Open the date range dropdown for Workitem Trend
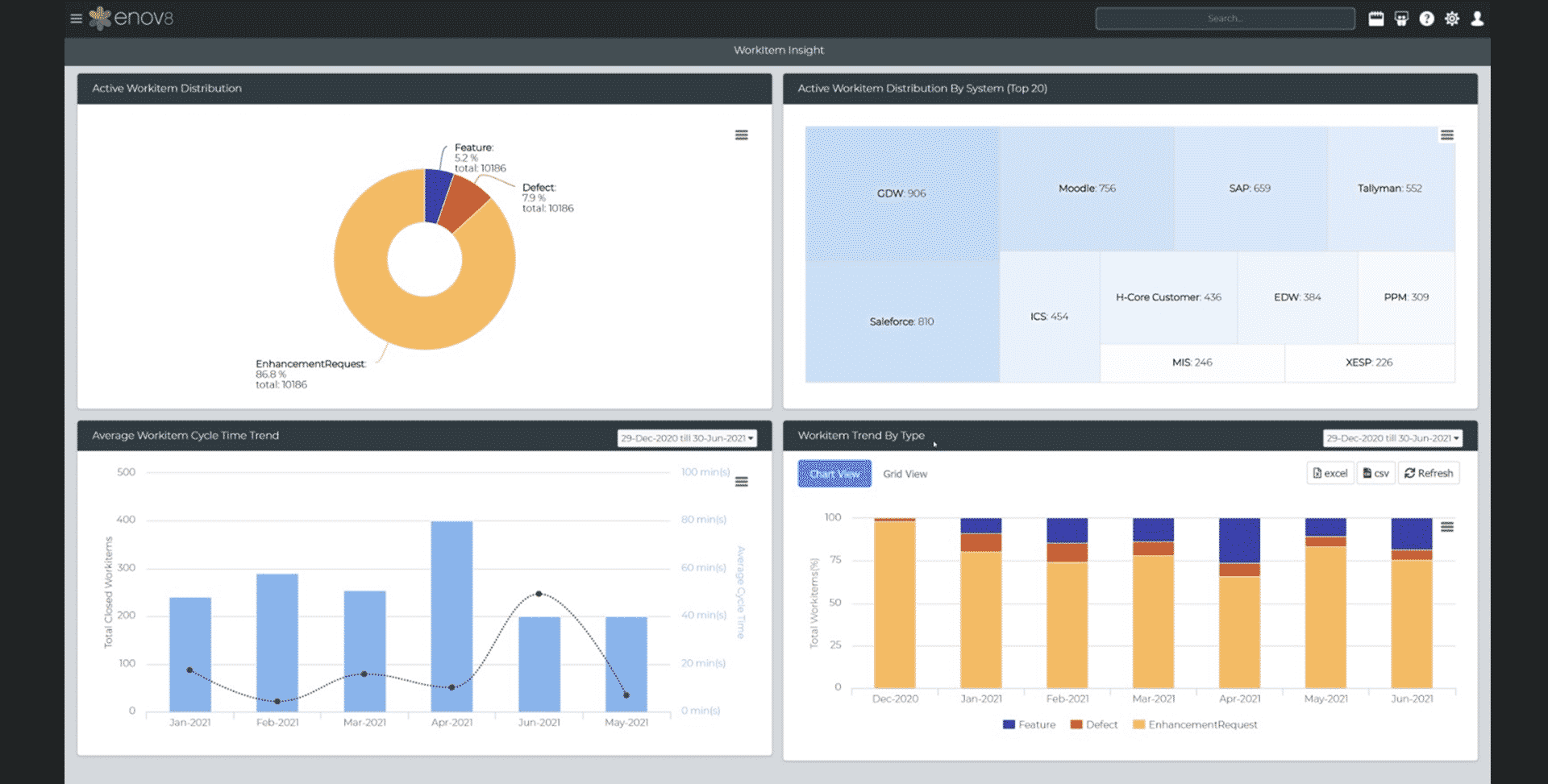The image size is (1548, 784). point(1392,438)
